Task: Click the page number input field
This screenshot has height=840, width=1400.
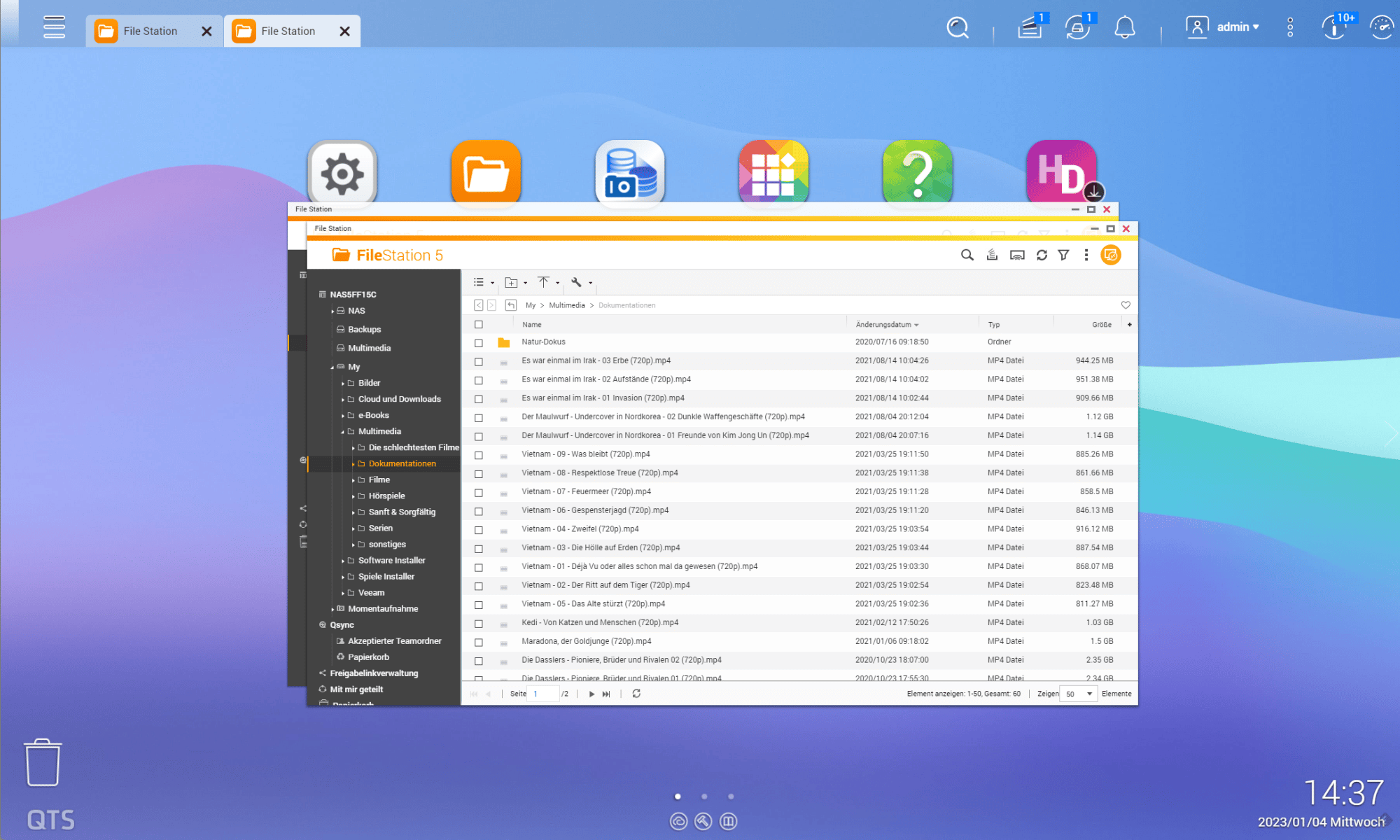Action: tap(544, 694)
